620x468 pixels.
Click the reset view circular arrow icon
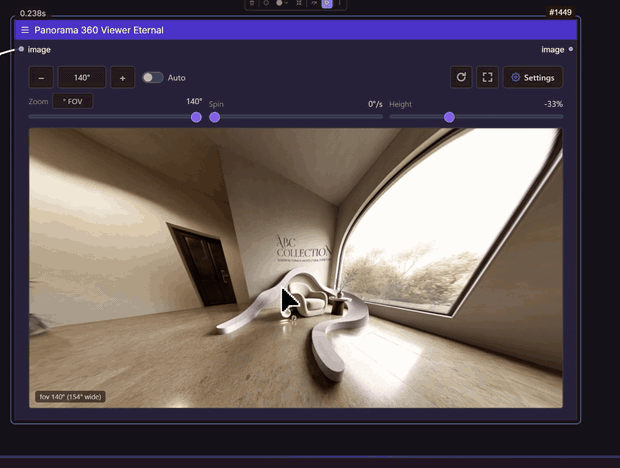point(461,77)
